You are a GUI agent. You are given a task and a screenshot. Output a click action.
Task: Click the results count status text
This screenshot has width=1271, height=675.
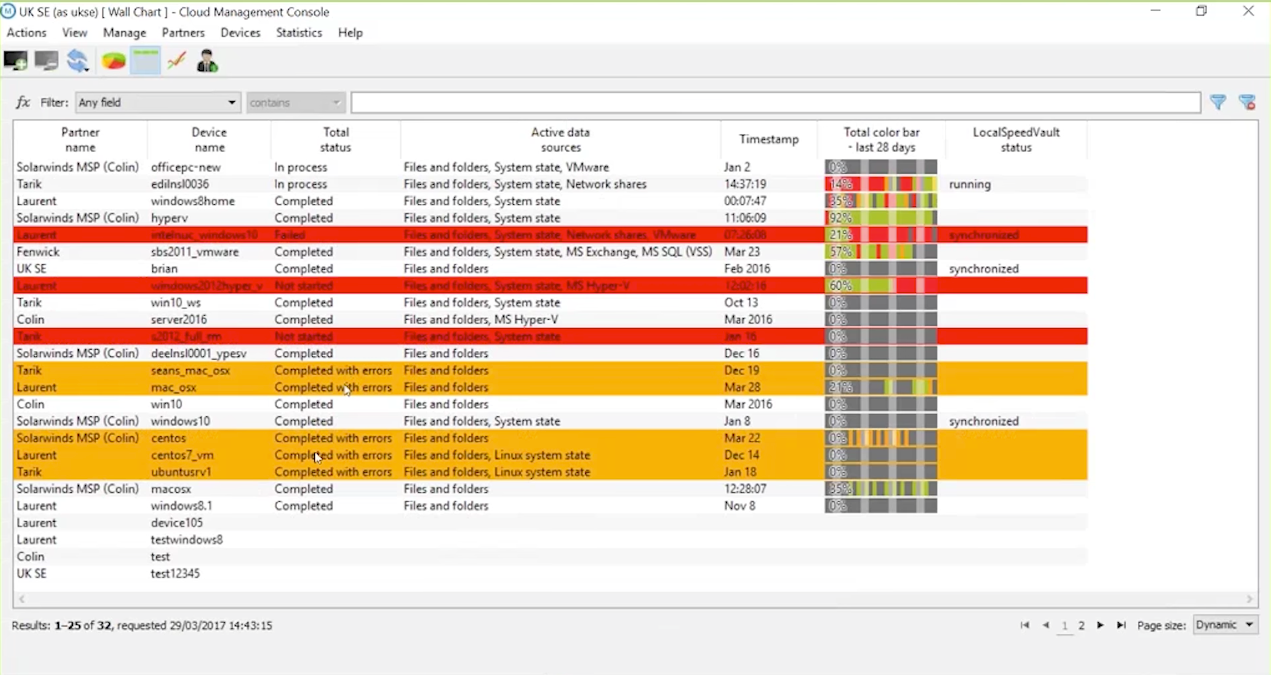coord(142,626)
